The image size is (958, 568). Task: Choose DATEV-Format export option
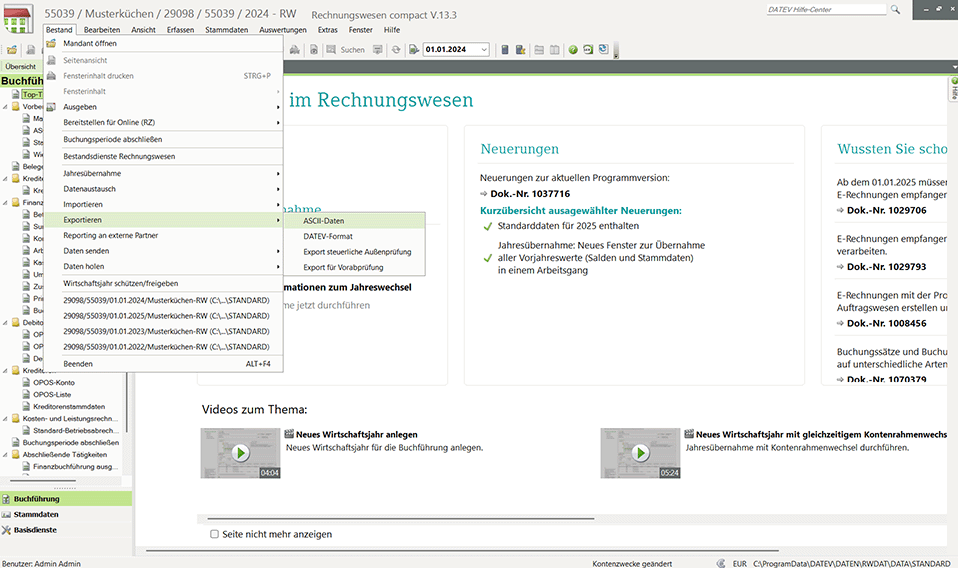[x=354, y=236]
